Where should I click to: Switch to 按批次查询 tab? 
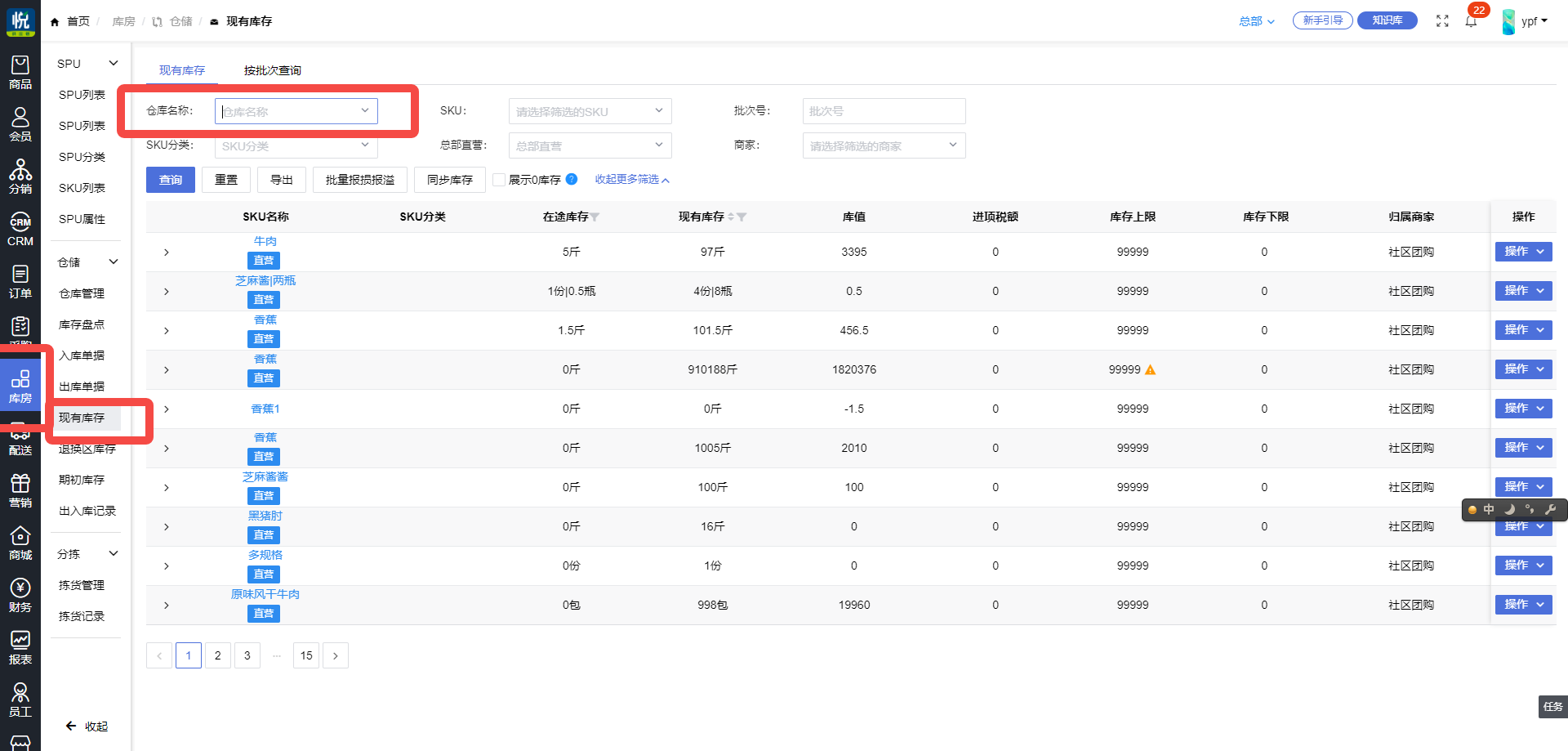273,70
